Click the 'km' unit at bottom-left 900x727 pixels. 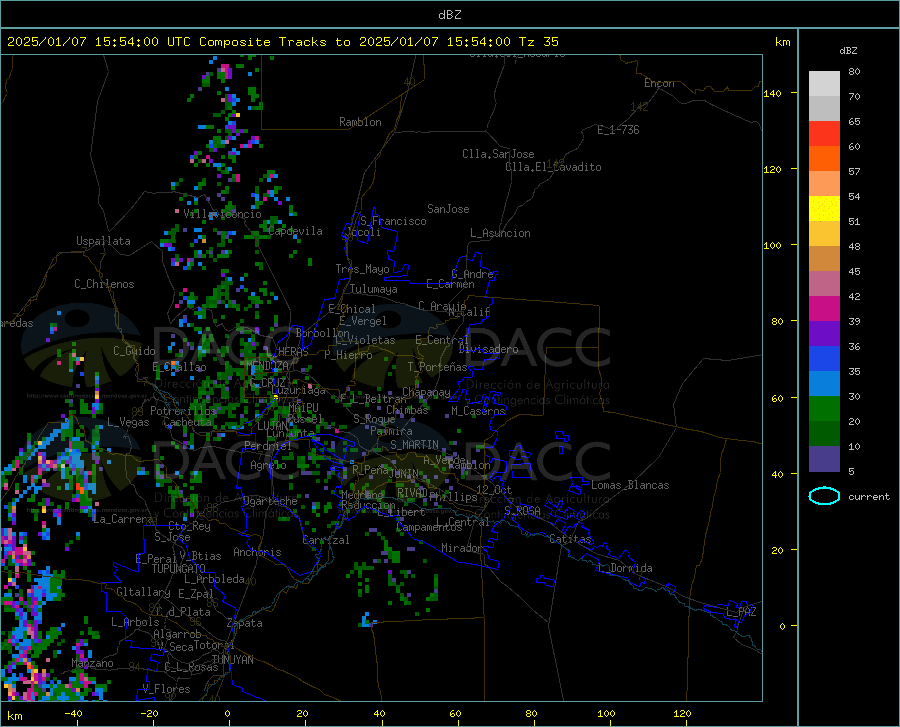[x=14, y=716]
